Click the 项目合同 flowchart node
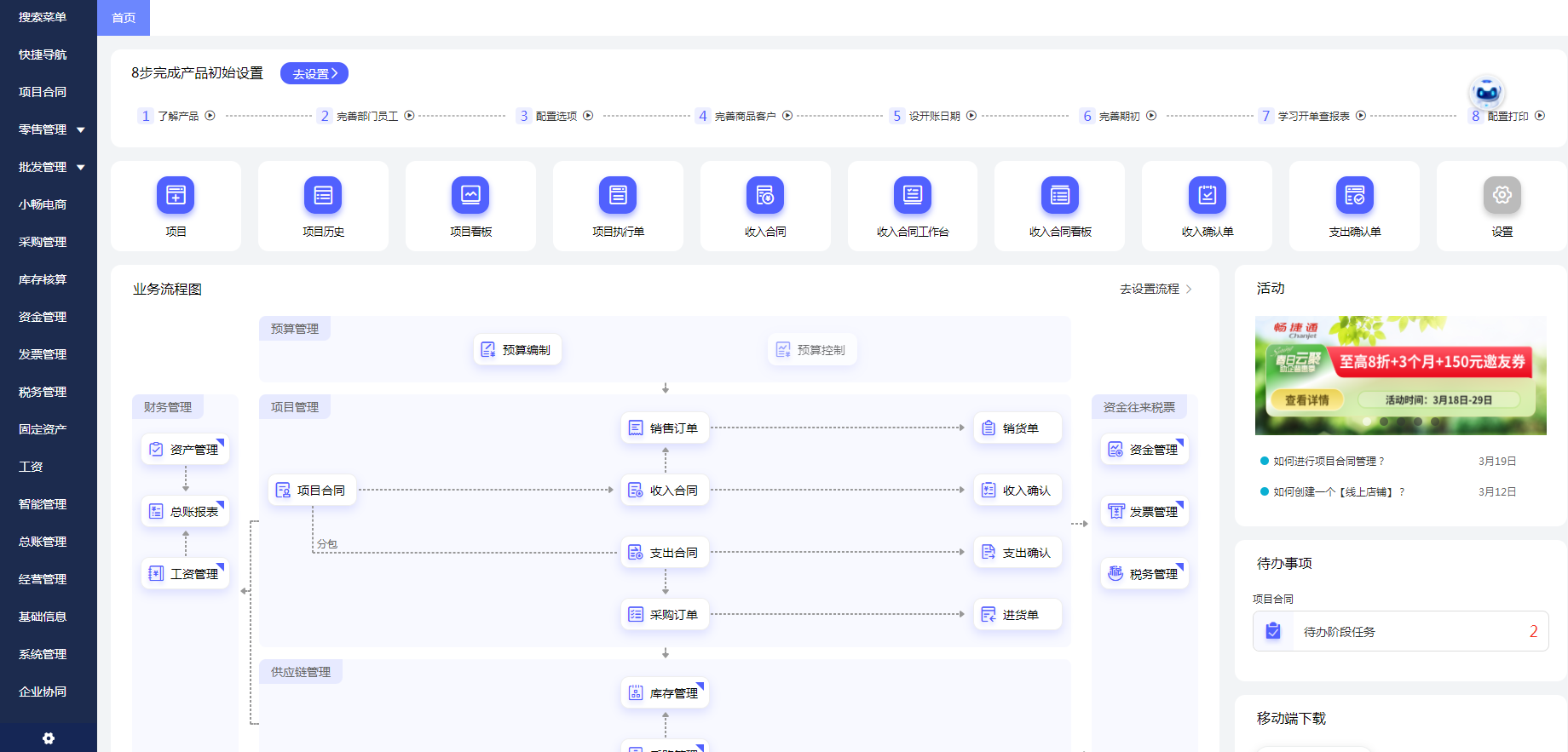This screenshot has height=752, width=1568. [x=312, y=490]
